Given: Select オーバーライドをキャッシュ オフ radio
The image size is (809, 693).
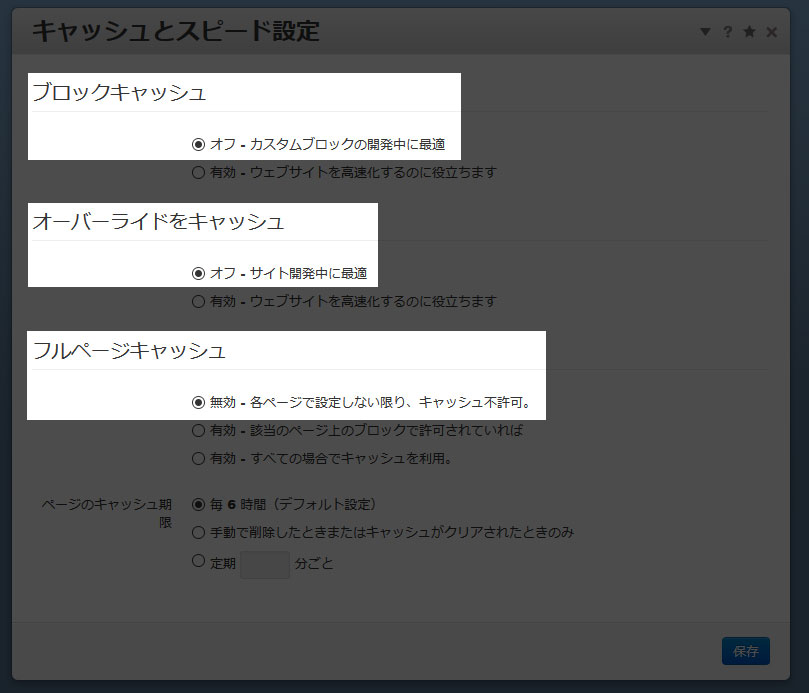Looking at the screenshot, I should tap(198, 273).
